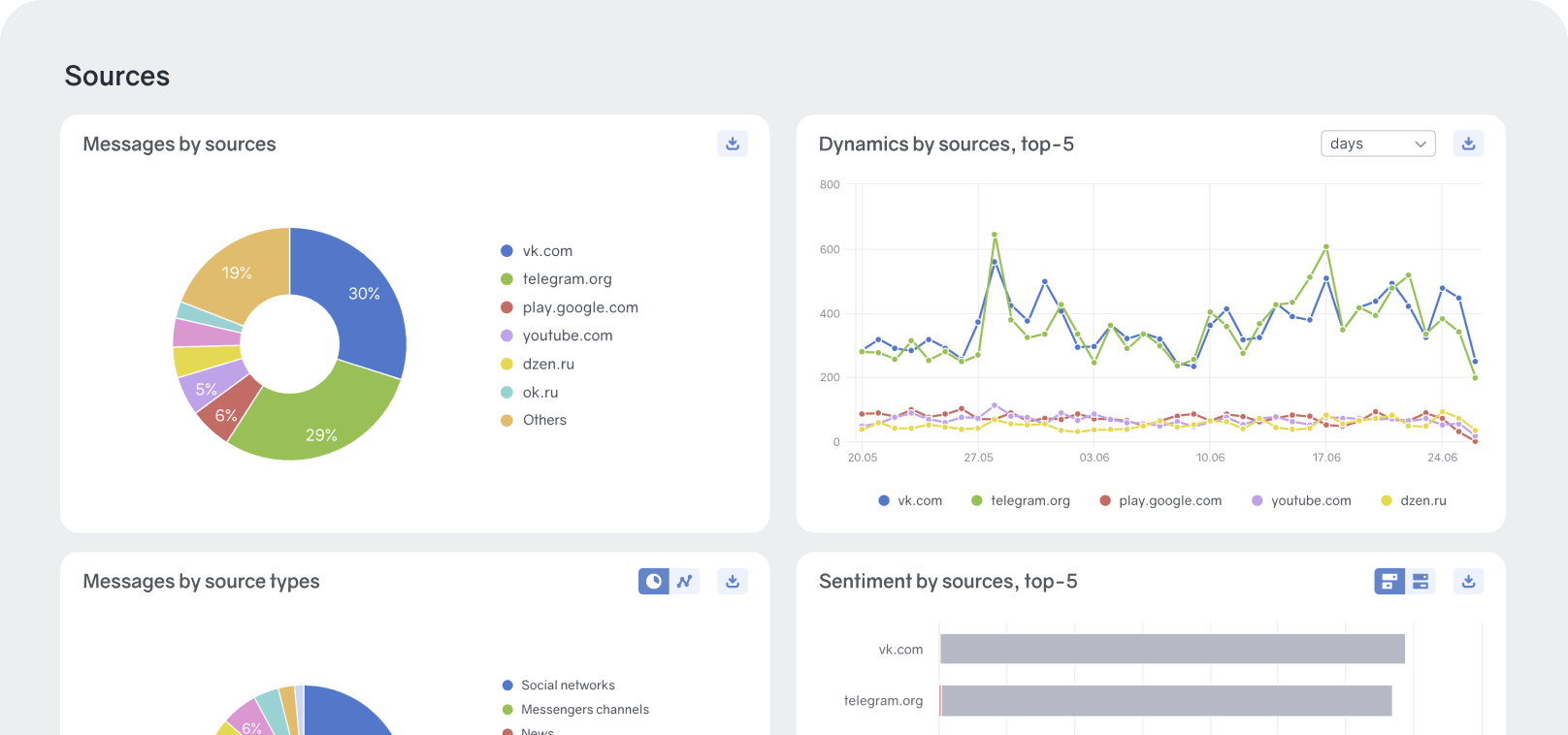1568x735 pixels.
Task: Click the Sentiment by sources, top-5 title
Action: tap(948, 582)
